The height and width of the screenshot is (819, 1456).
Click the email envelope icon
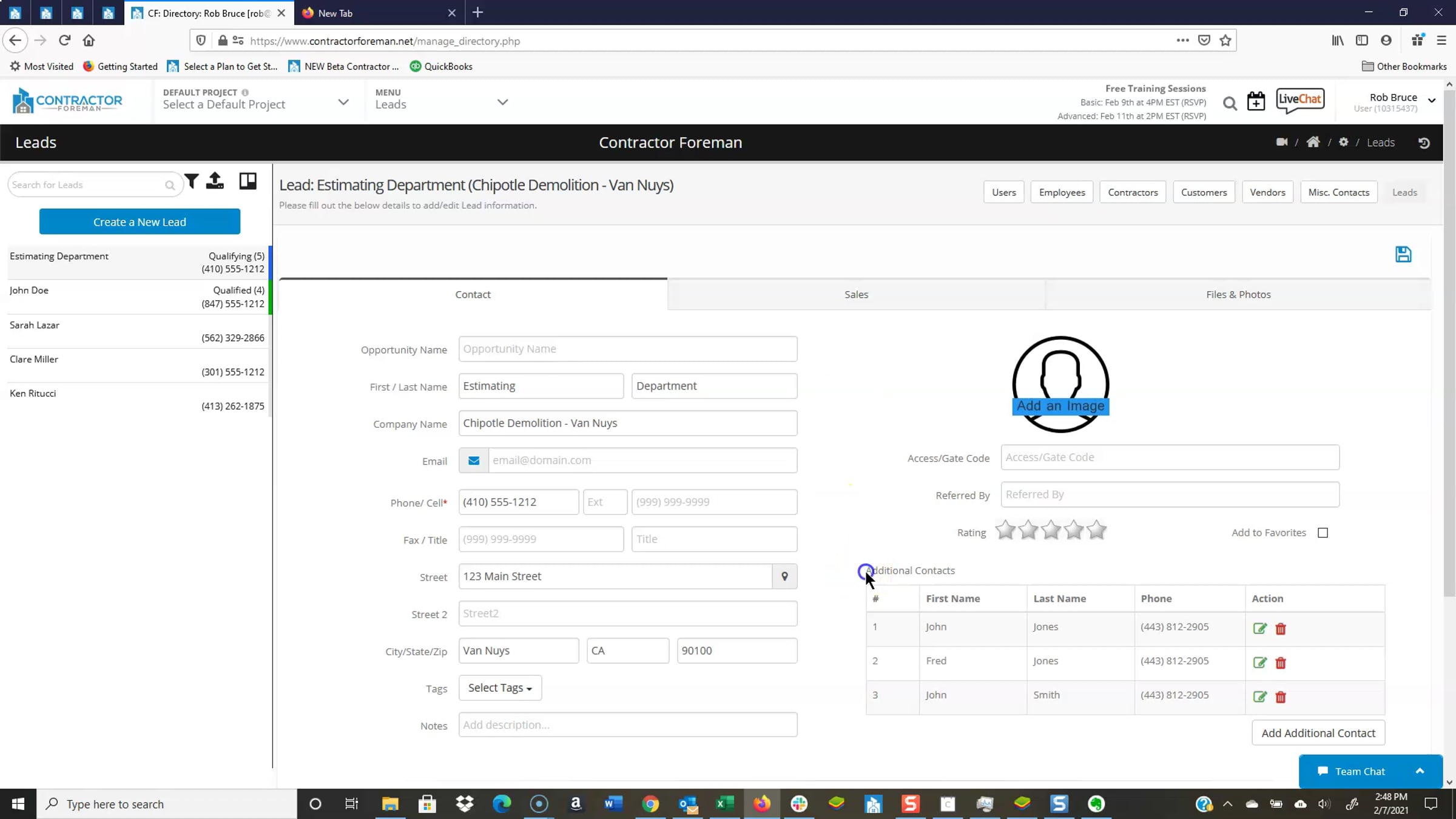(x=474, y=460)
